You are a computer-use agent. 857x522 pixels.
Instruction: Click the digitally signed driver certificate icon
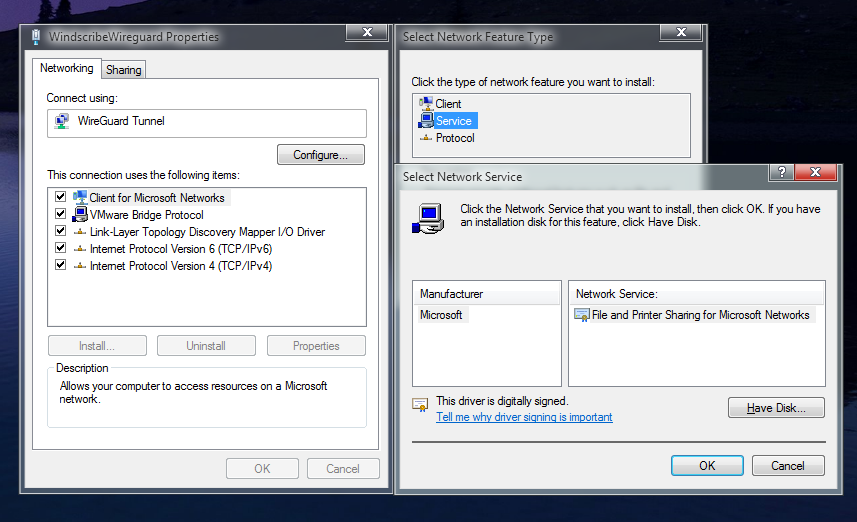pyautogui.click(x=421, y=404)
